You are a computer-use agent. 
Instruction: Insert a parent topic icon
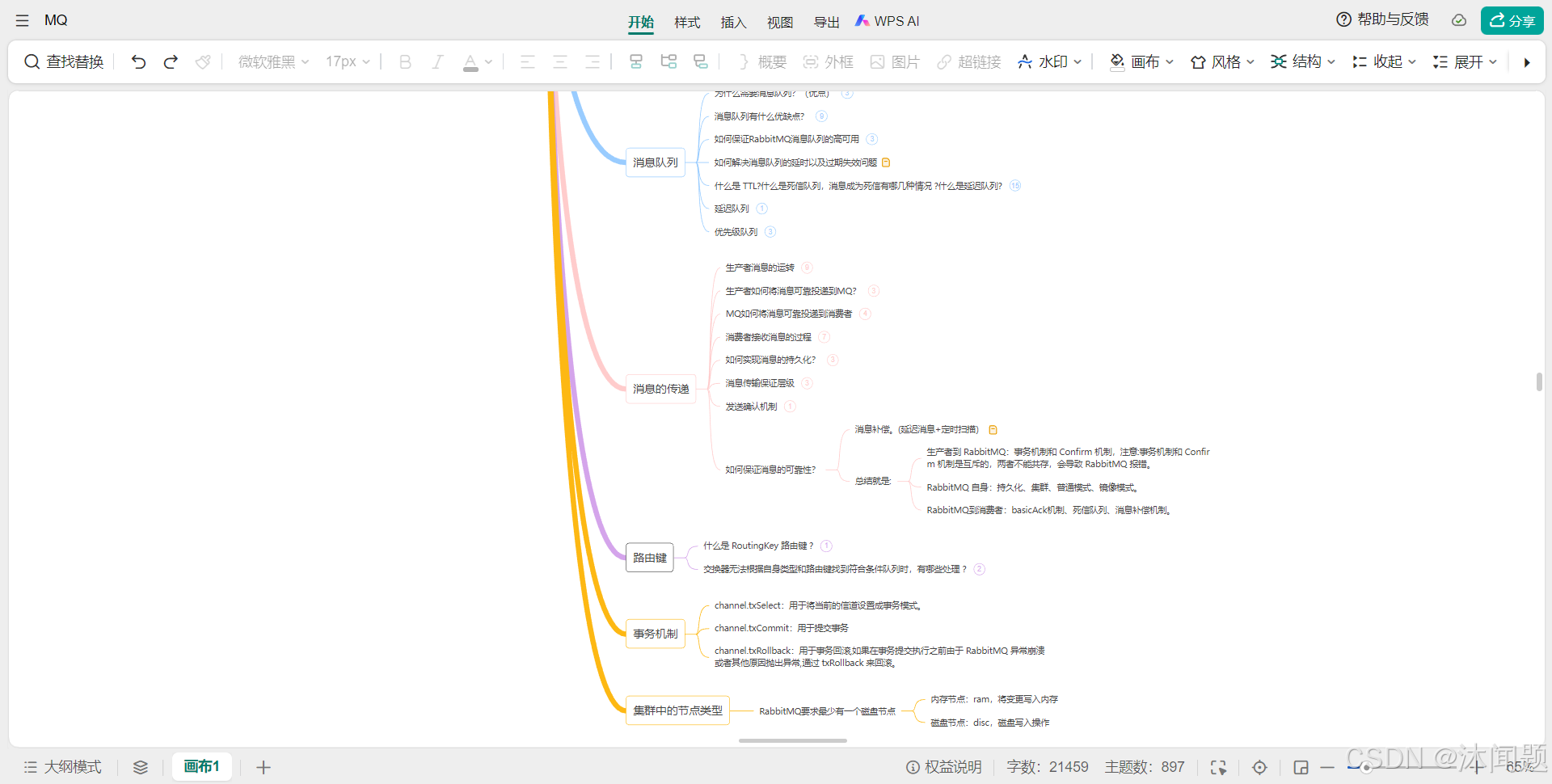pyautogui.click(x=701, y=61)
